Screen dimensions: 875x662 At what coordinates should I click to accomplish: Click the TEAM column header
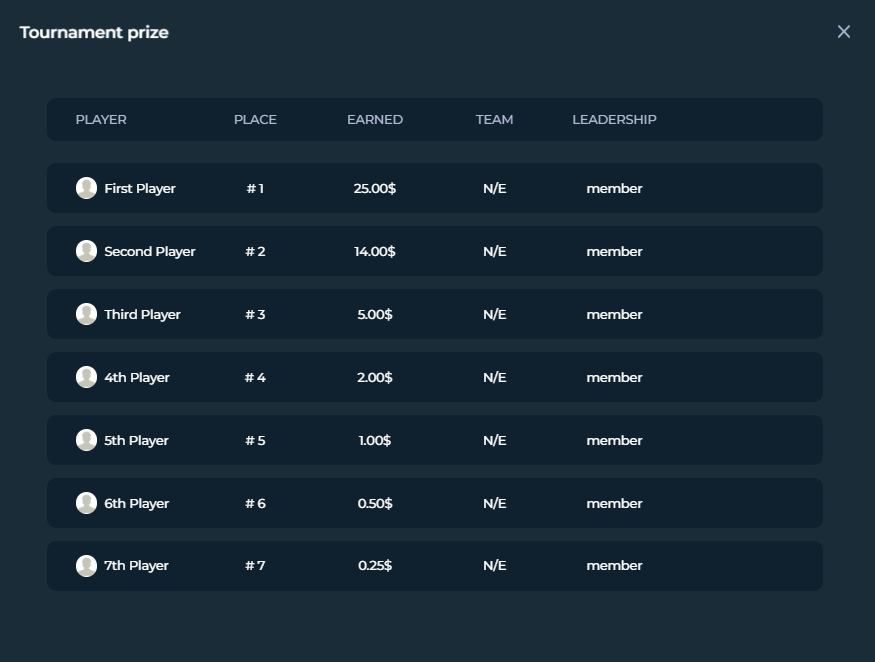(494, 119)
